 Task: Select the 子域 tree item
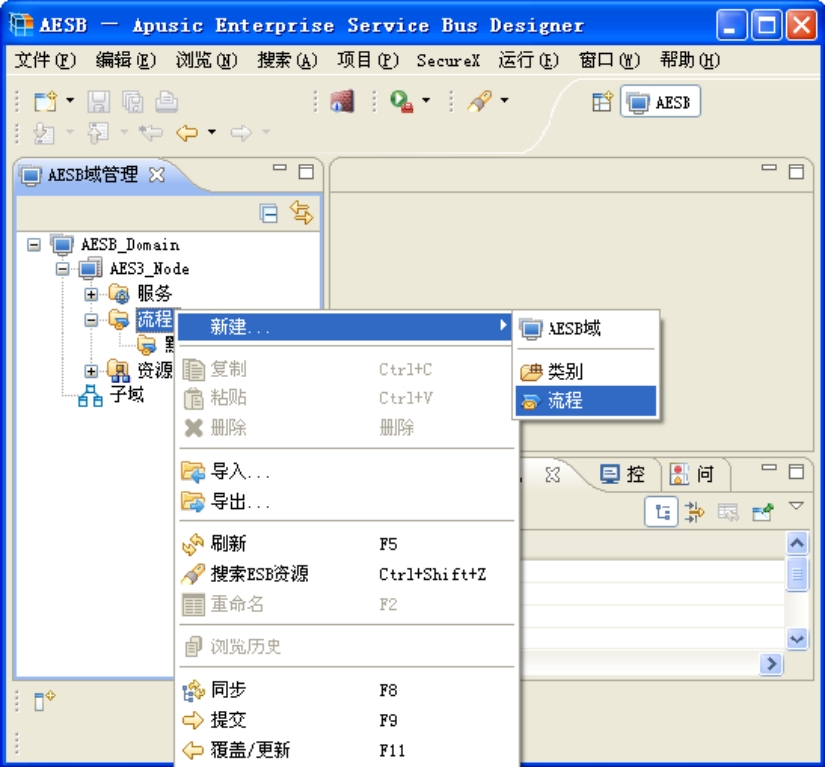pyautogui.click(x=126, y=394)
